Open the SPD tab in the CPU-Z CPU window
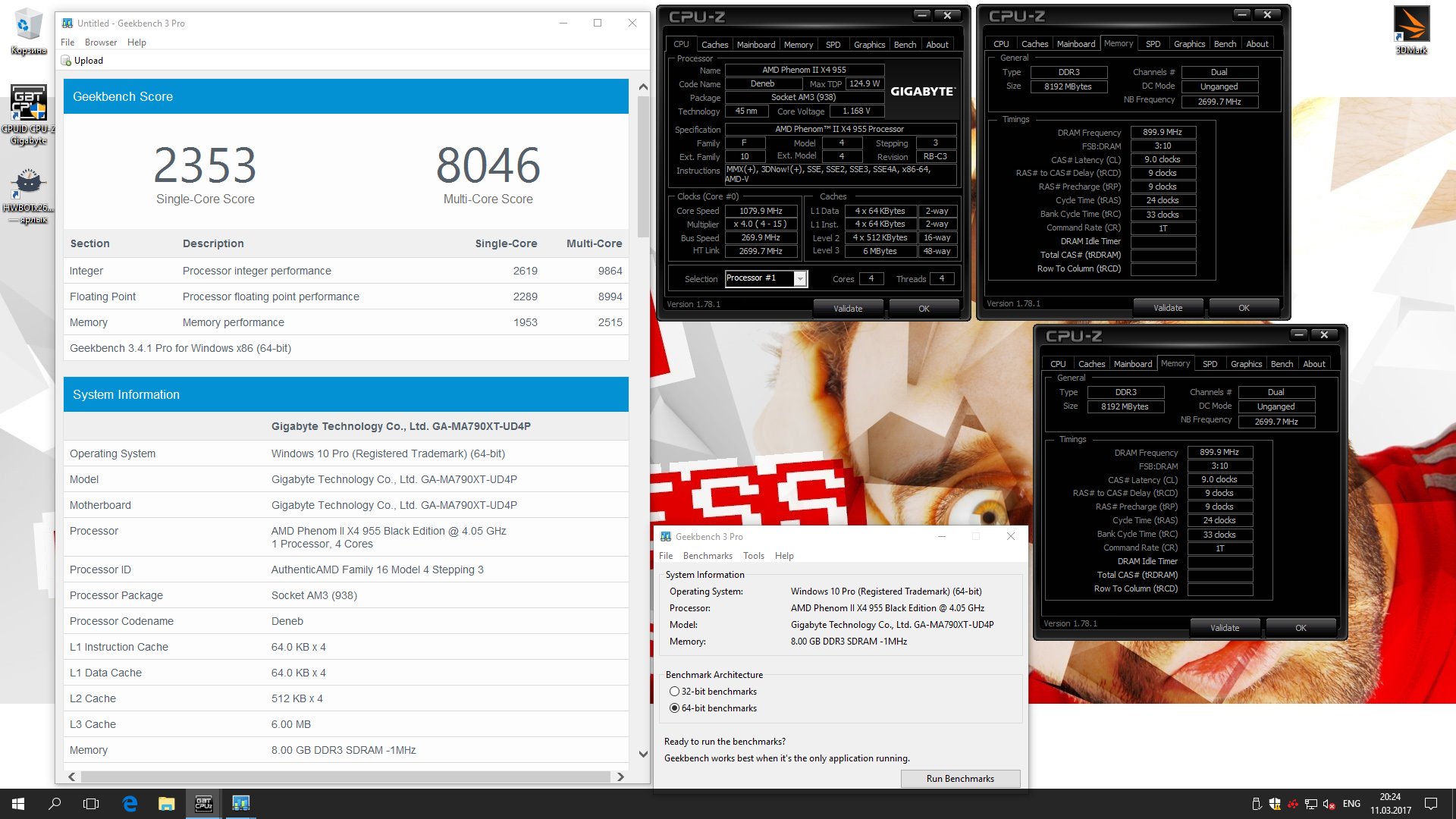This screenshot has height=819, width=1456. [x=833, y=45]
